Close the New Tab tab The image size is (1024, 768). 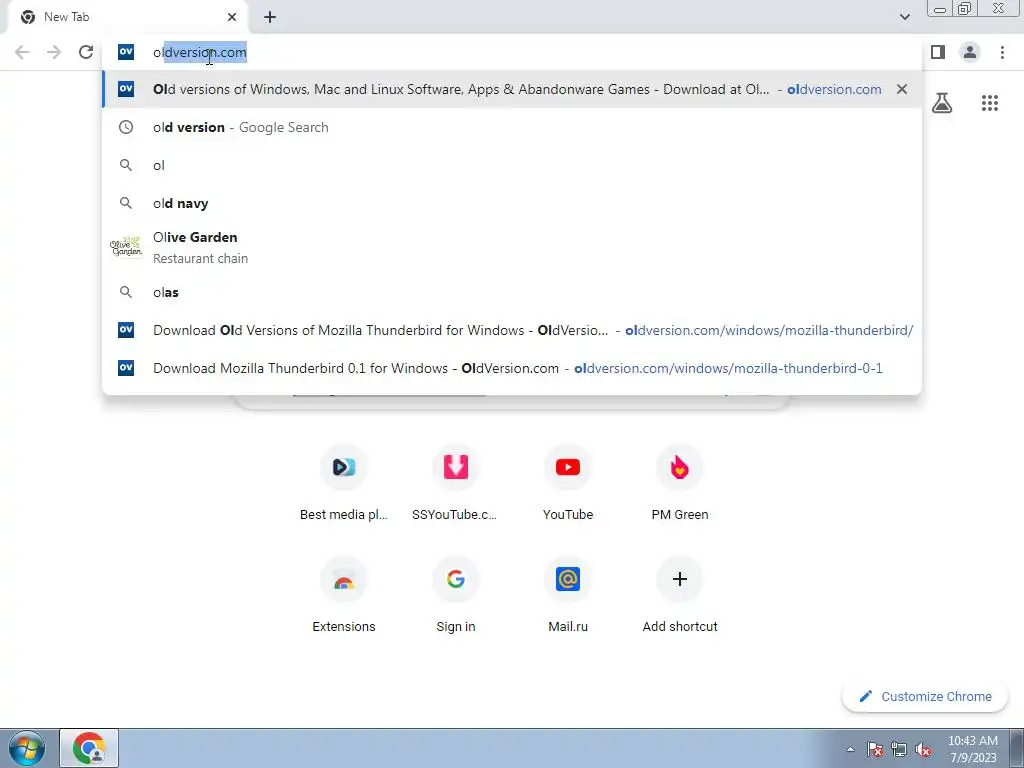(x=232, y=17)
